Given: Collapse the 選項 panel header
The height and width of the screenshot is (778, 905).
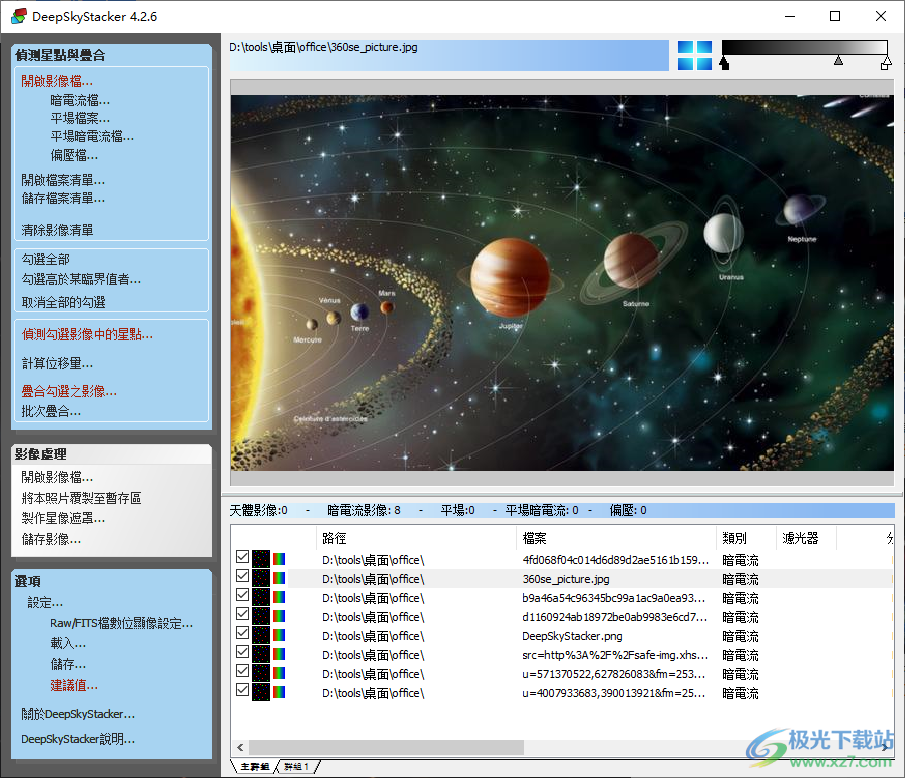Looking at the screenshot, I should coord(111,581).
